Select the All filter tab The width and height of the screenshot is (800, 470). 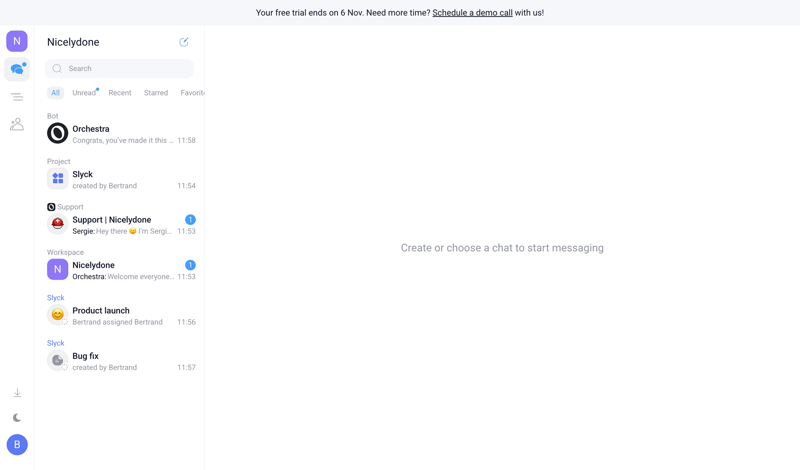(x=55, y=93)
